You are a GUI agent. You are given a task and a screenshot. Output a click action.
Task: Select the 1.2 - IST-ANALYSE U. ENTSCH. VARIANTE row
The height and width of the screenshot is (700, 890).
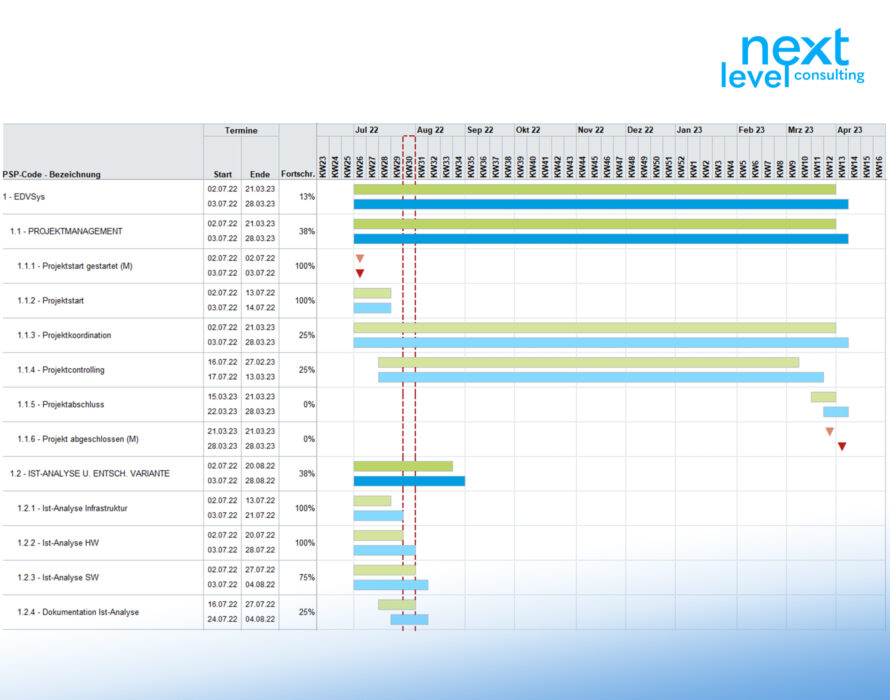point(90,473)
